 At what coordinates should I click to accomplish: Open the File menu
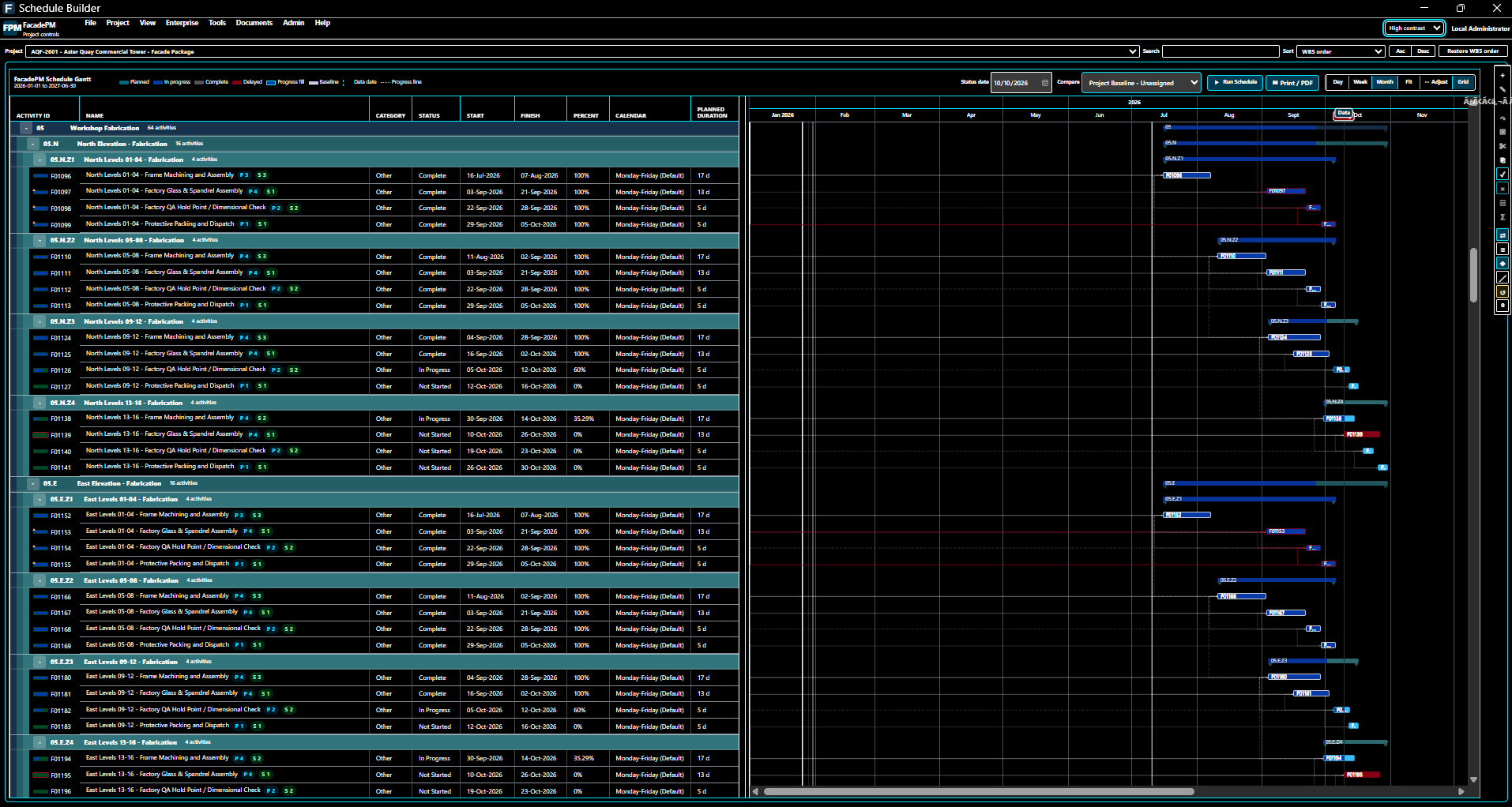91,23
